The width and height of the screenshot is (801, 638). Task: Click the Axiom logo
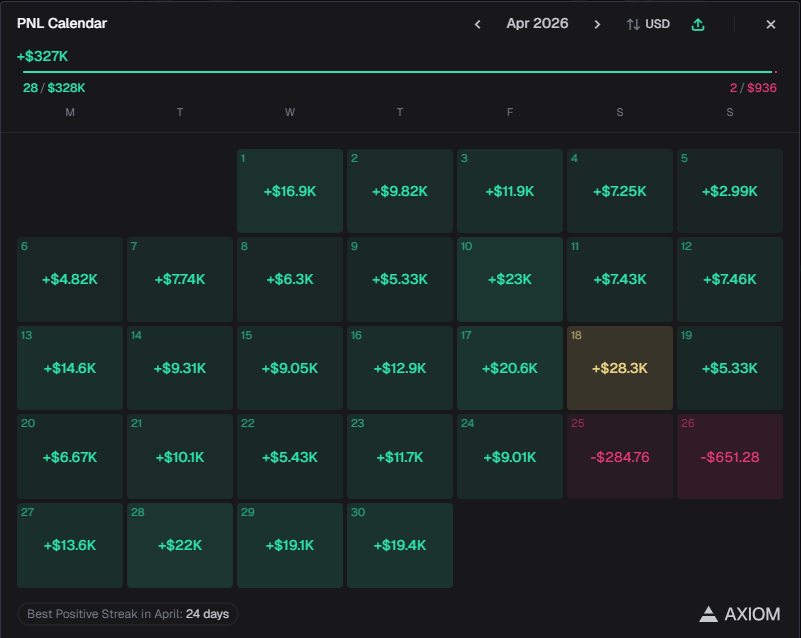pos(740,613)
